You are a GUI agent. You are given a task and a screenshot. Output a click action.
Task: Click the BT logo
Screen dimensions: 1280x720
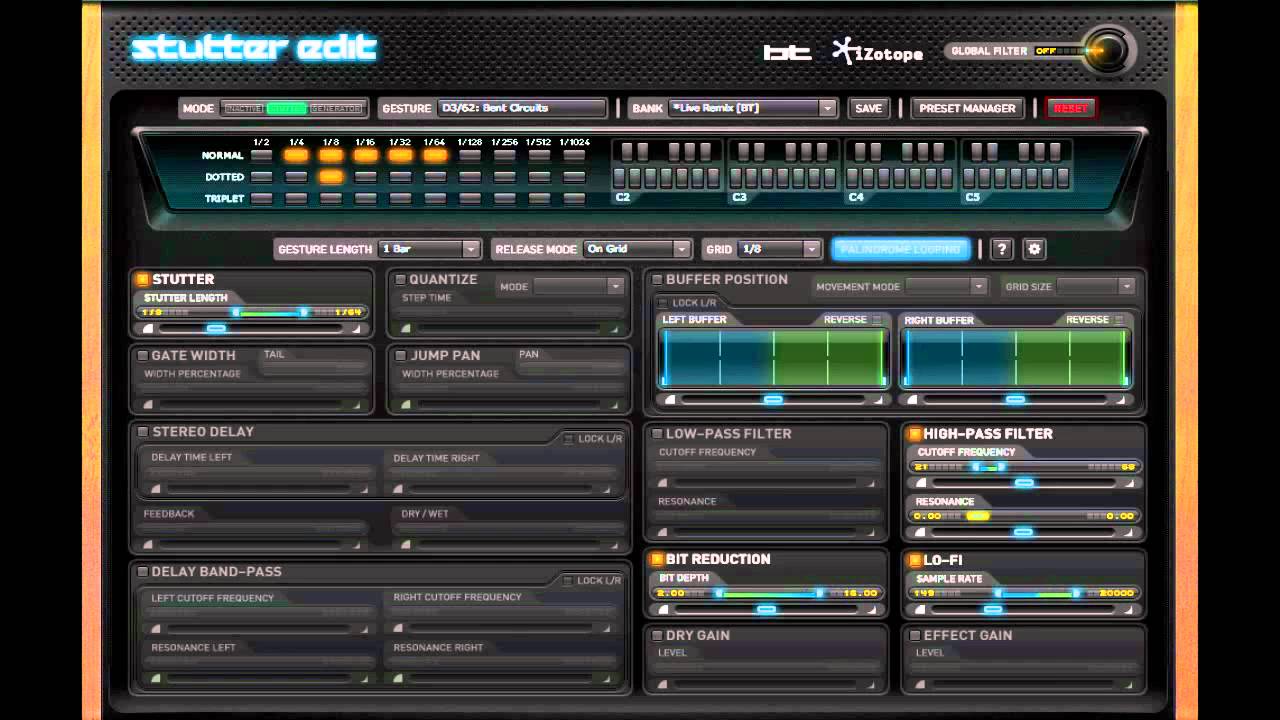pyautogui.click(x=787, y=52)
